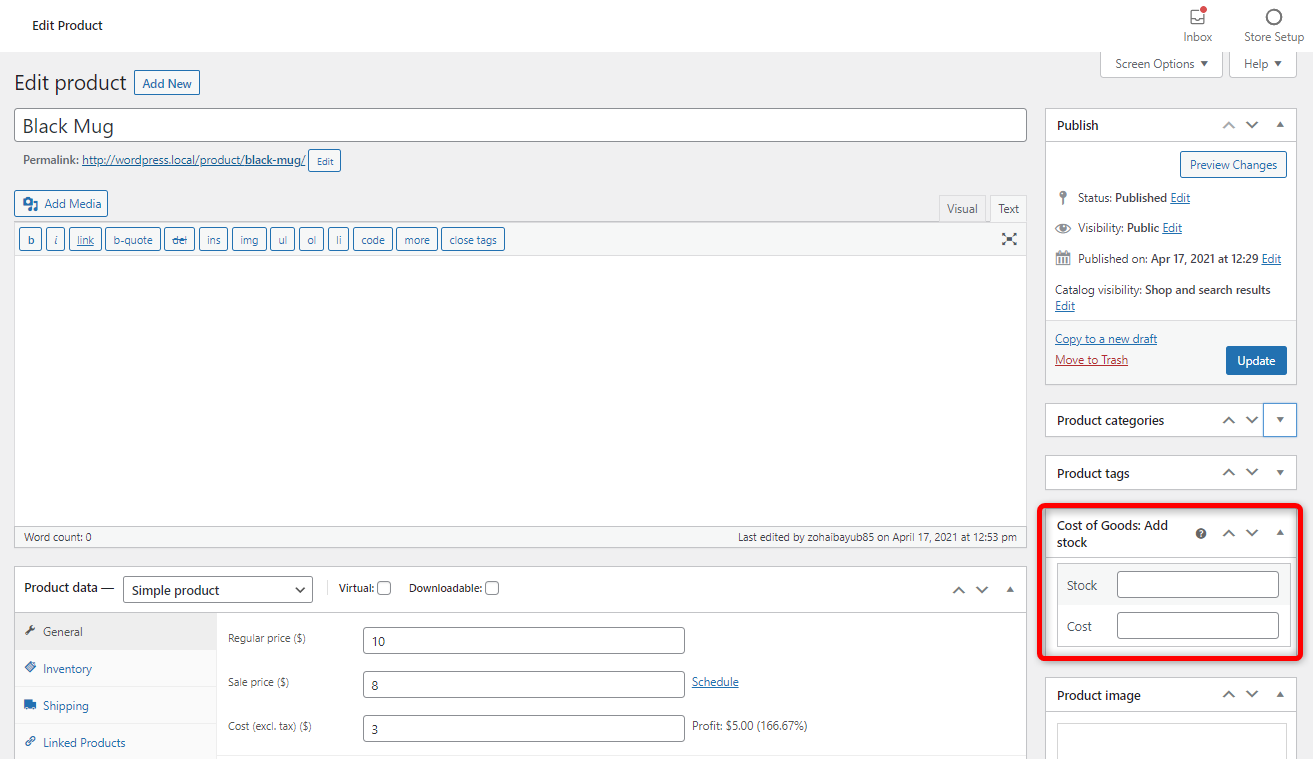Image resolution: width=1313 pixels, height=759 pixels.
Task: Move Product image panel up
Action: [1229, 695]
